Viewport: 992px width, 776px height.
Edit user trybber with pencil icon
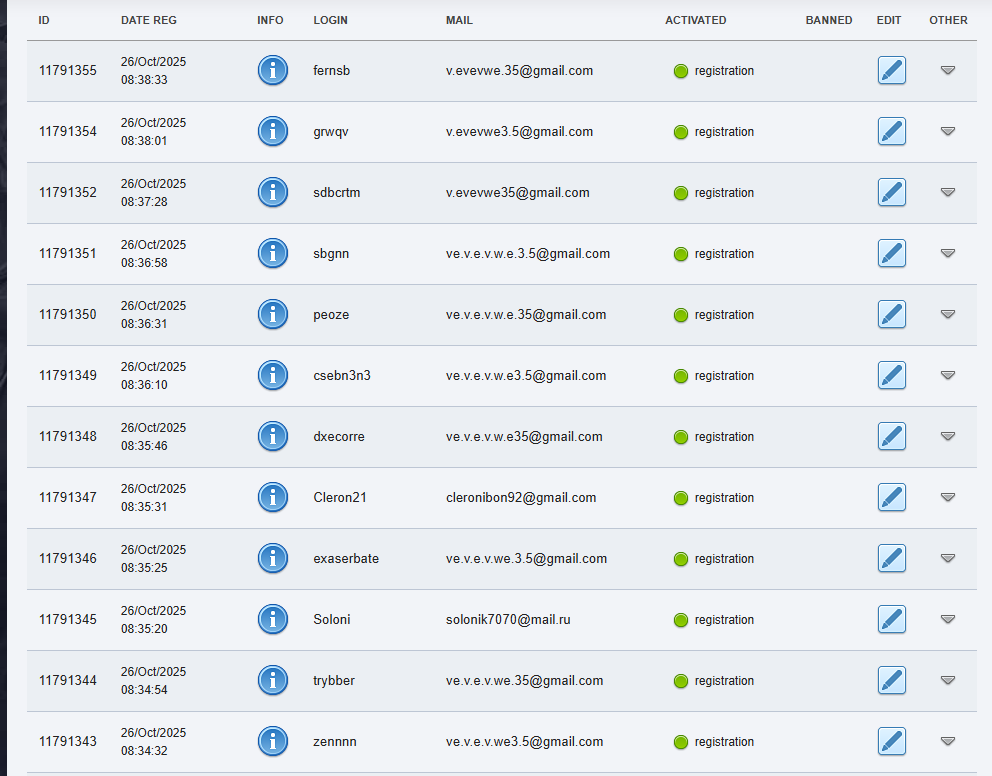891,681
